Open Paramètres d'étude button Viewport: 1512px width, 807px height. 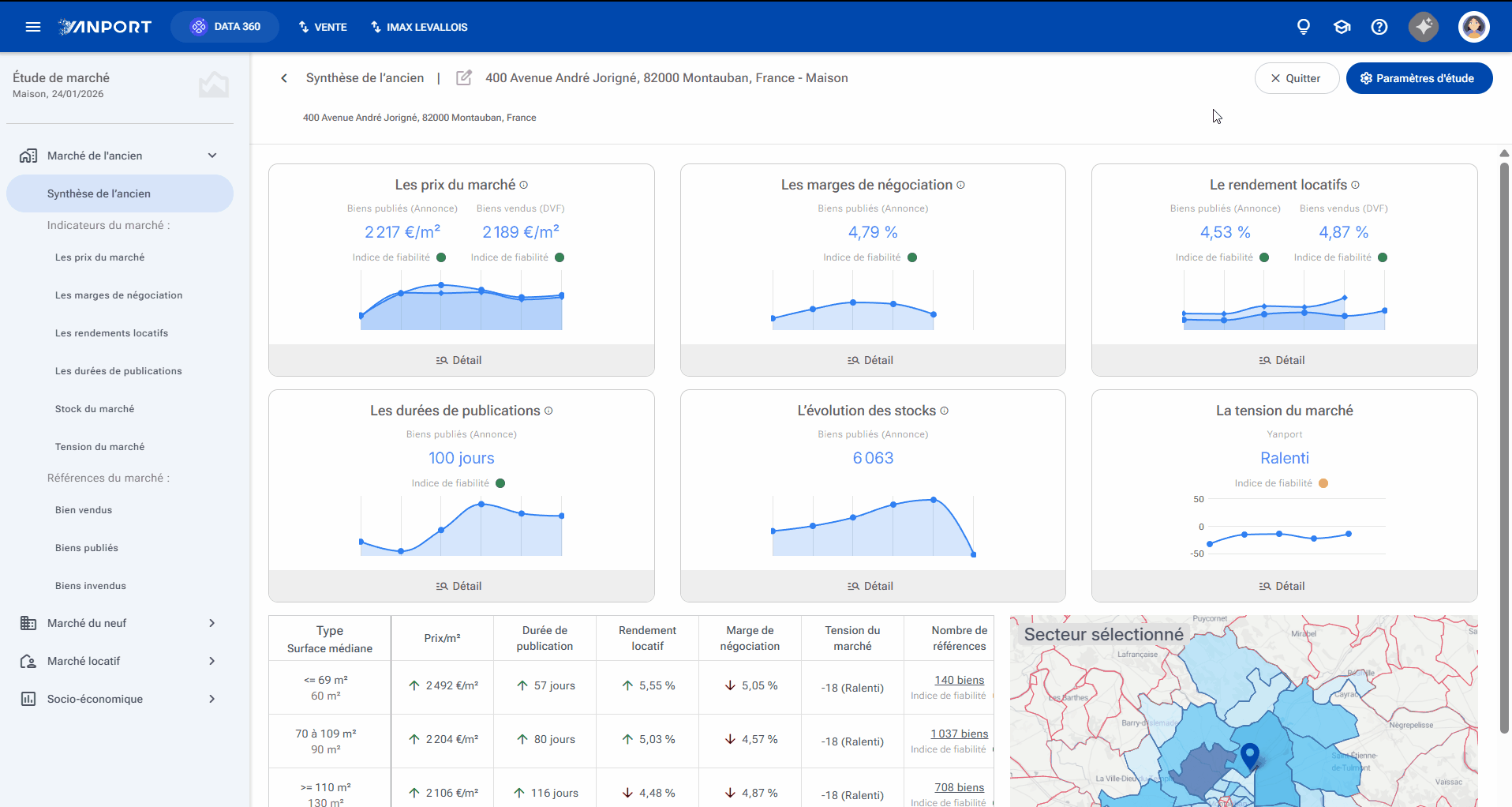pos(1419,78)
